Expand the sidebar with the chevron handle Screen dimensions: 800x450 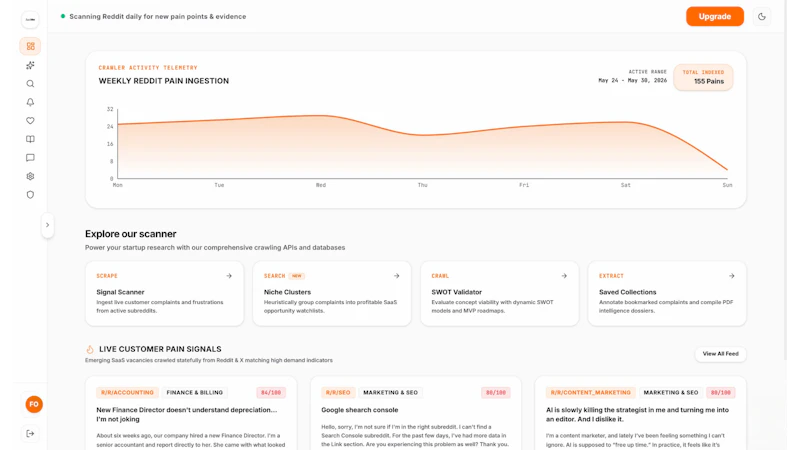pyautogui.click(x=47, y=225)
